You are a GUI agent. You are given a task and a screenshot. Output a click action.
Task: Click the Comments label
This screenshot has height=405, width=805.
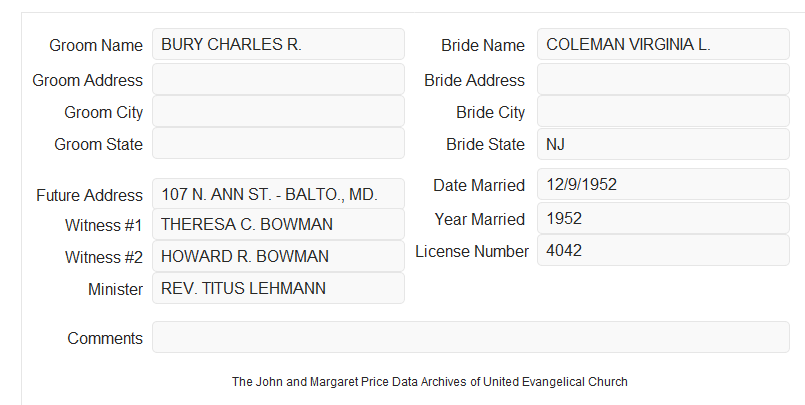point(105,338)
